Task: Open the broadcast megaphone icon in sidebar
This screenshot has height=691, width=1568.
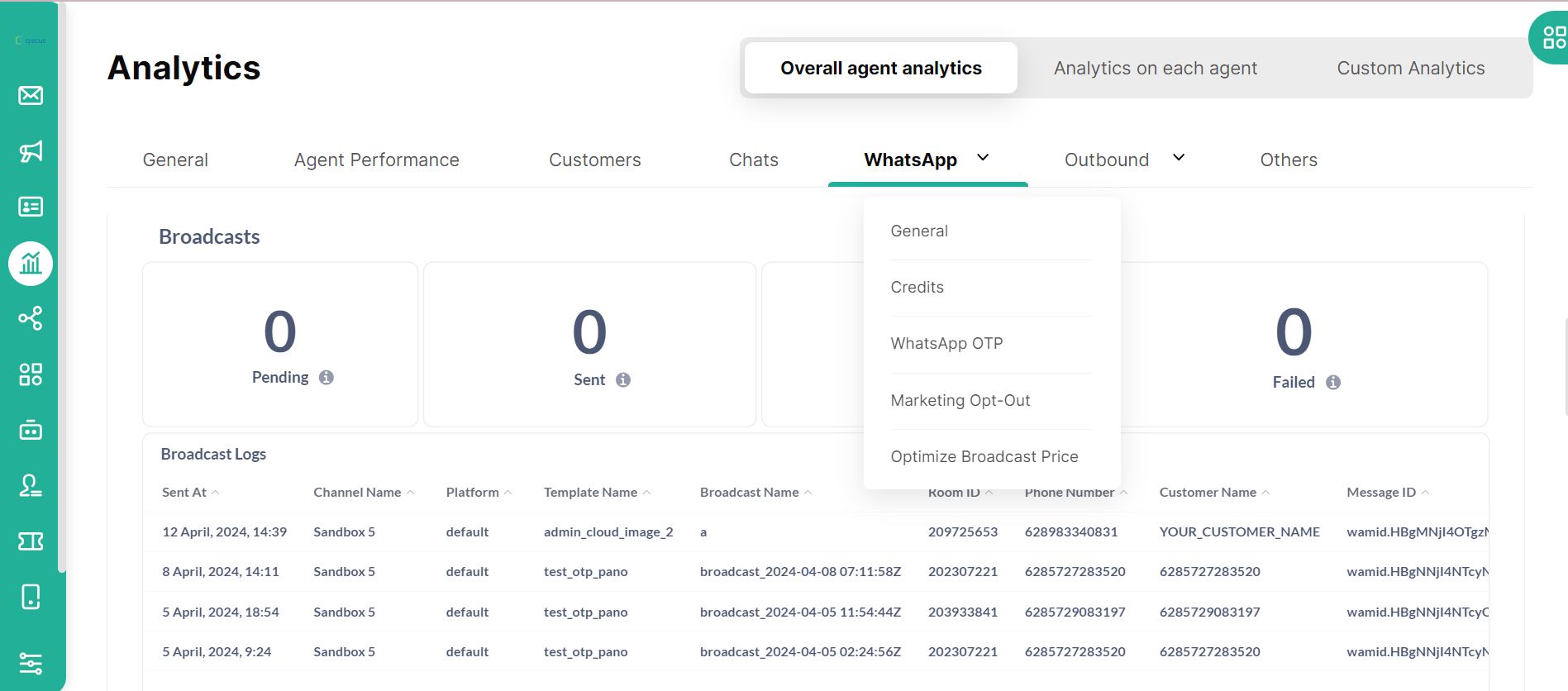Action: click(x=31, y=151)
